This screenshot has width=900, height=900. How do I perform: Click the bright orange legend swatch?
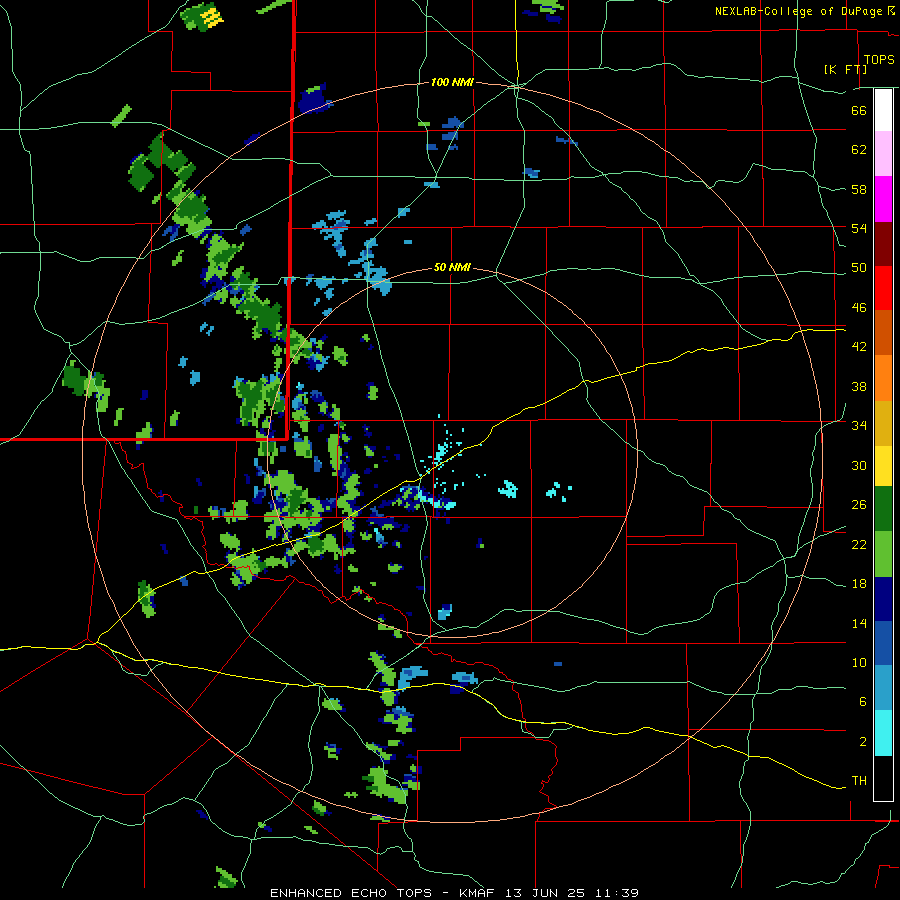pos(883,378)
